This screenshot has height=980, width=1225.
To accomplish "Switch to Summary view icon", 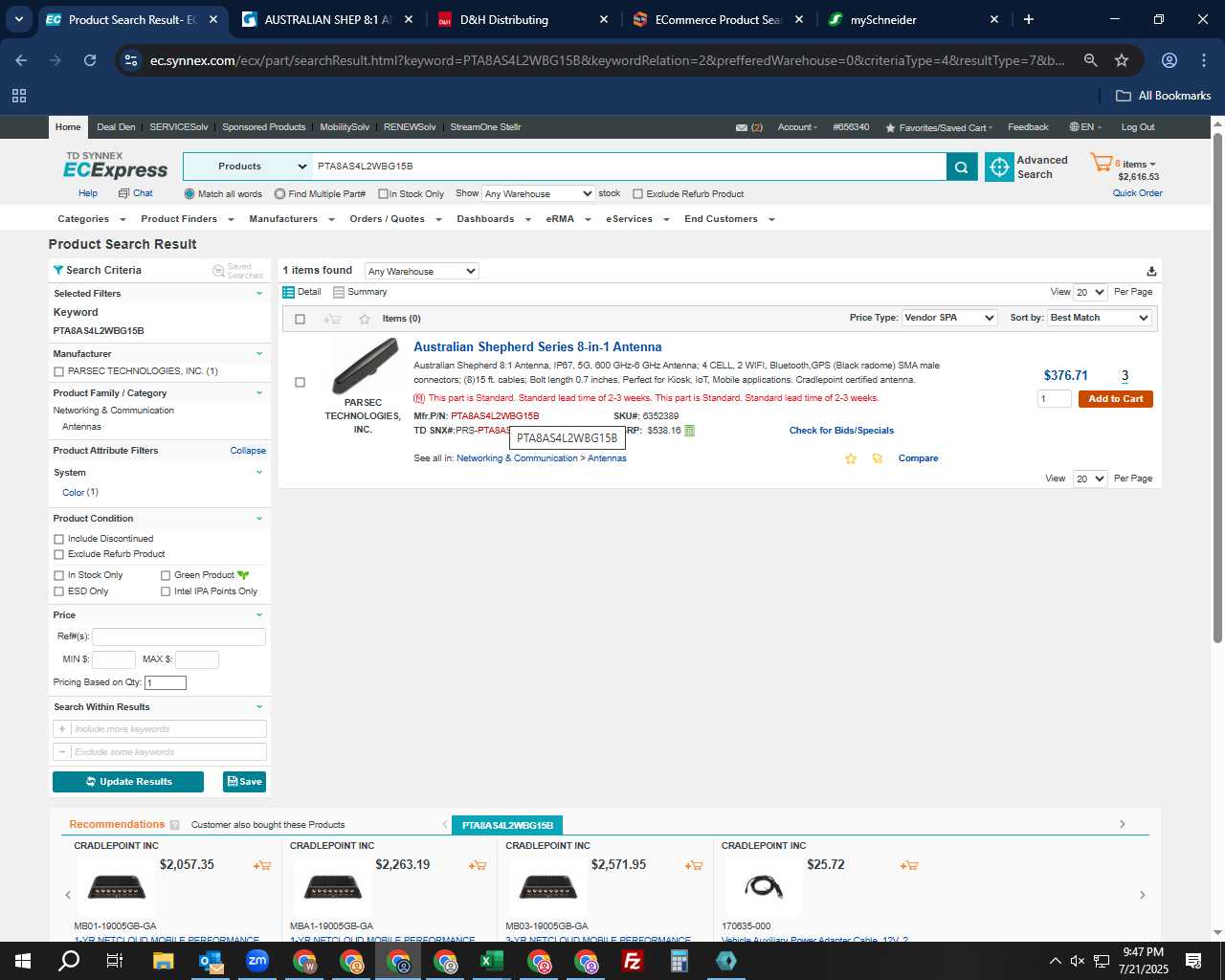I will [339, 292].
